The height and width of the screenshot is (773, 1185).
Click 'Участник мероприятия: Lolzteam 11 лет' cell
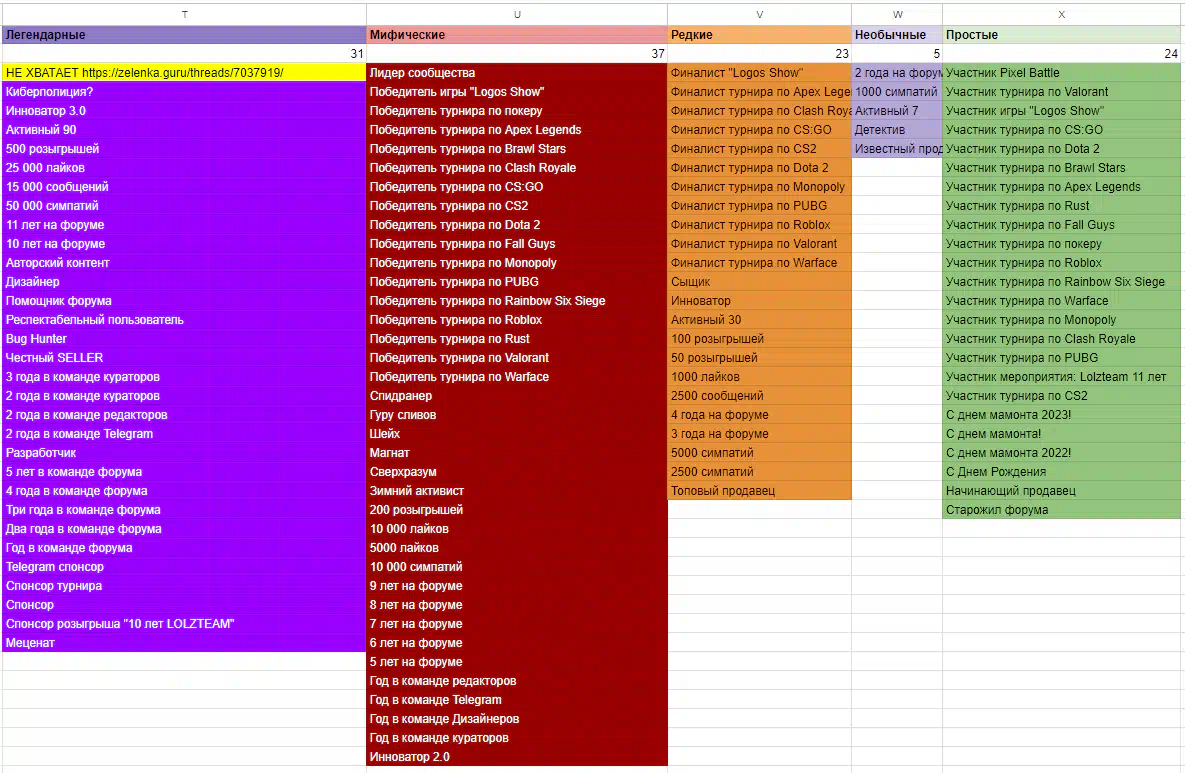[x=1061, y=376]
